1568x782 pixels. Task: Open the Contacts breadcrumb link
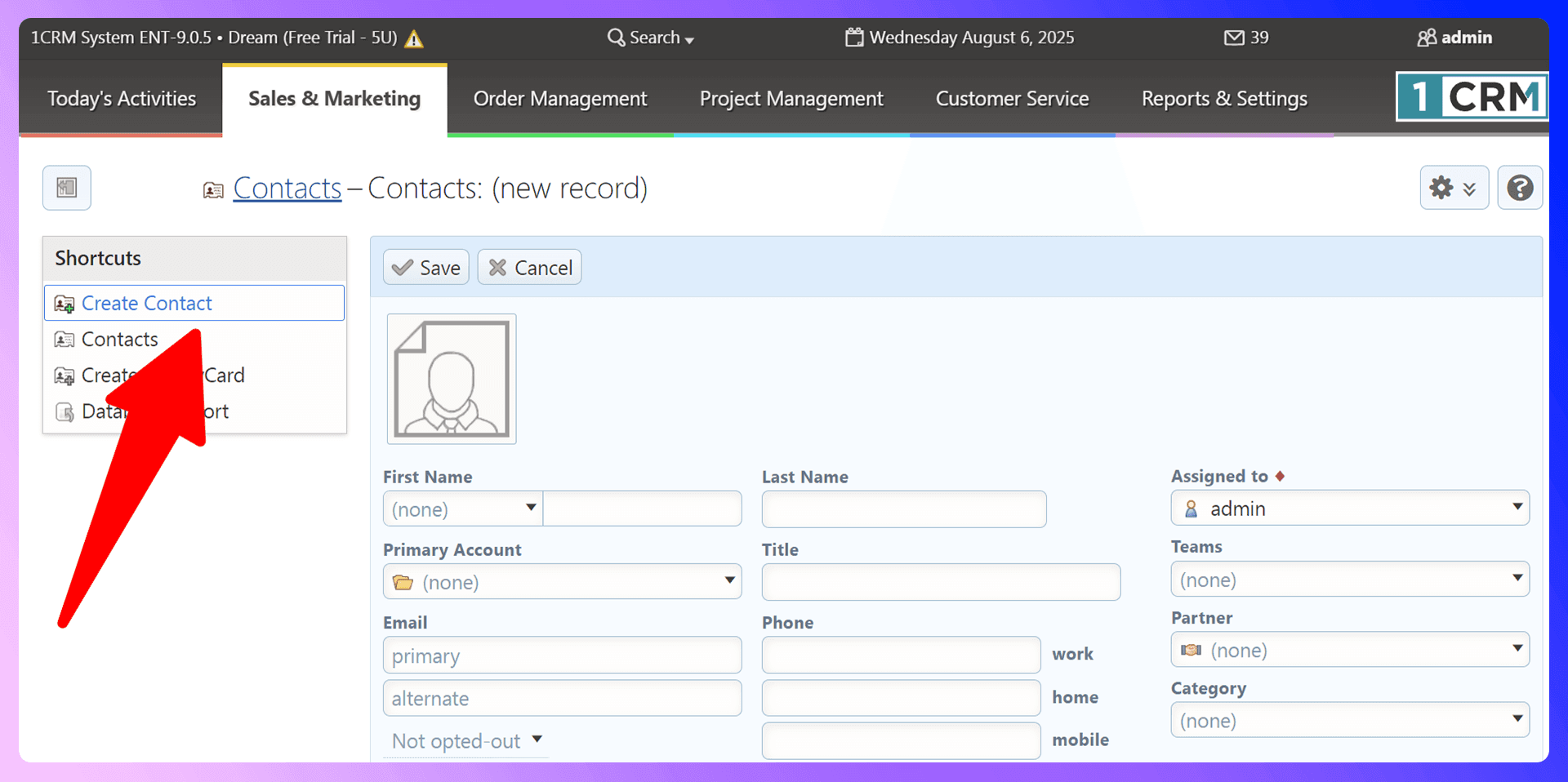287,189
